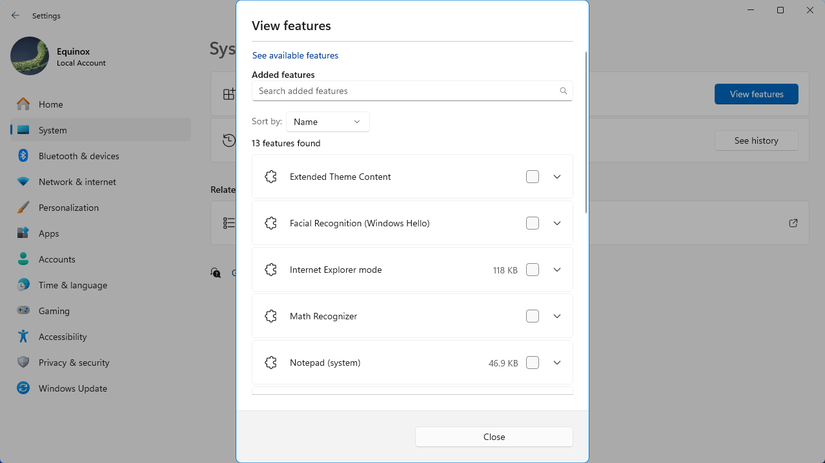Open Network & internet settings
The image size is (825, 463).
coord(100,182)
